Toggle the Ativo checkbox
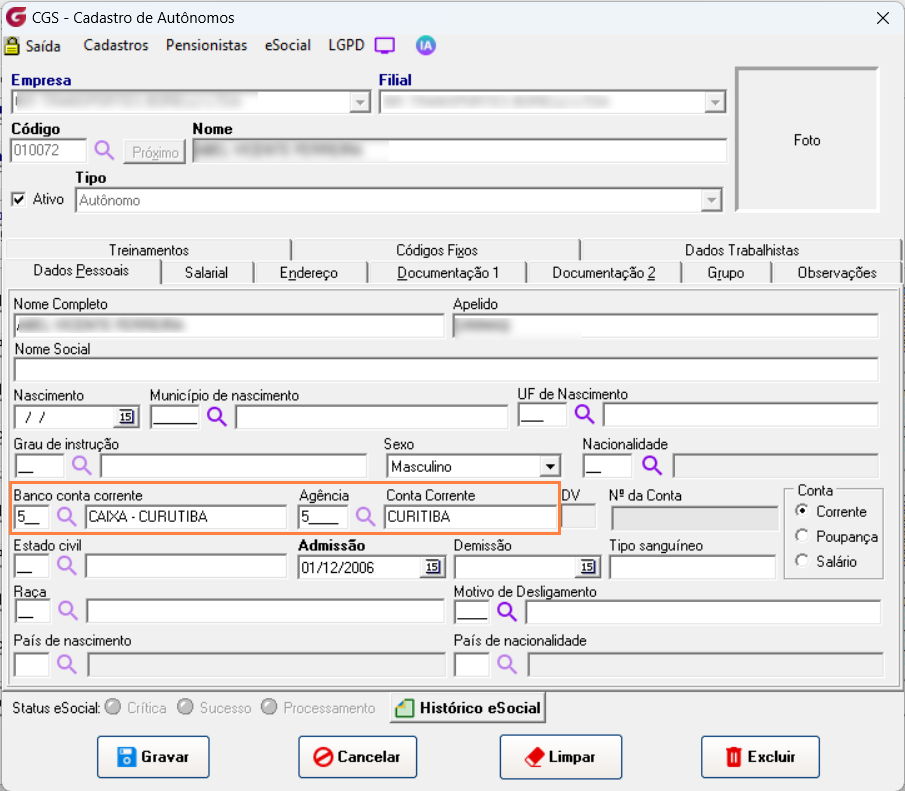This screenshot has height=791, width=905. (x=19, y=200)
